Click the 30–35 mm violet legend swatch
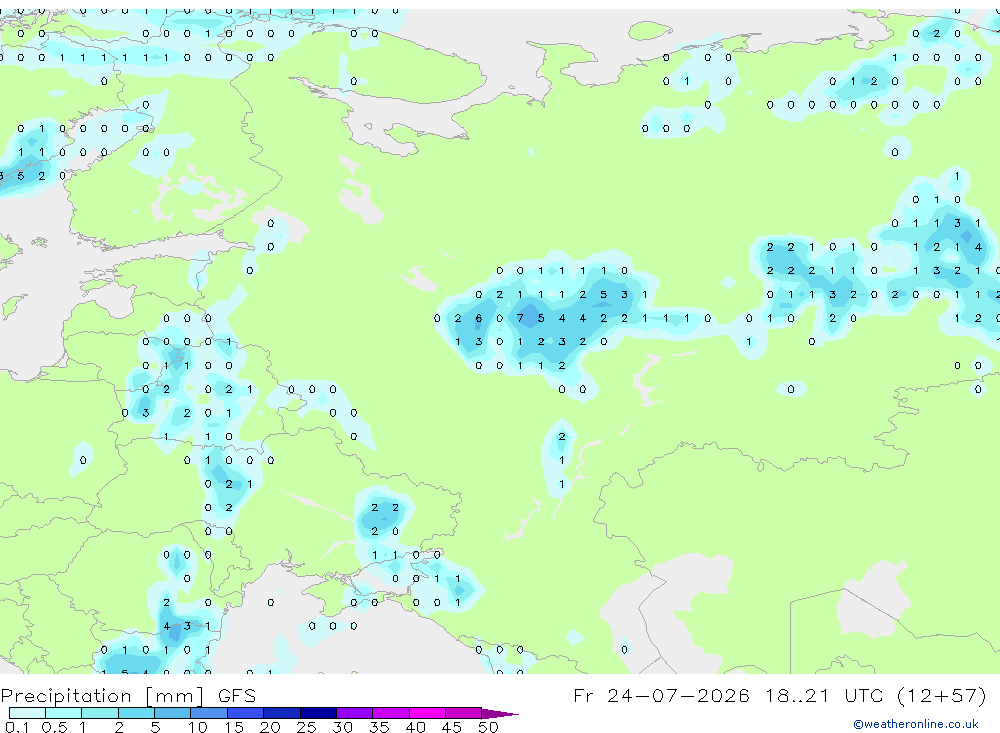 (355, 713)
